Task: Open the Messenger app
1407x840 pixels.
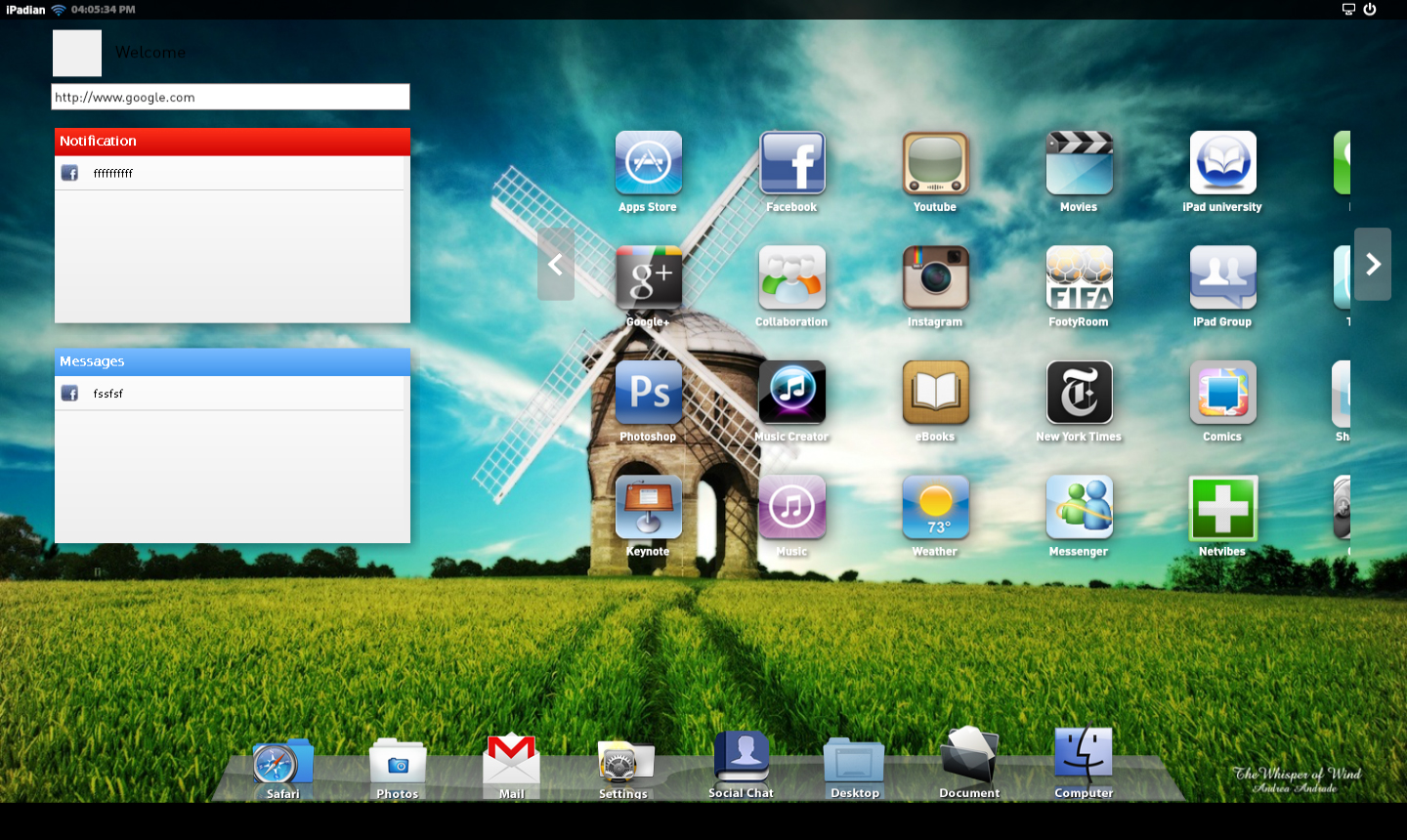Action: click(x=1080, y=508)
